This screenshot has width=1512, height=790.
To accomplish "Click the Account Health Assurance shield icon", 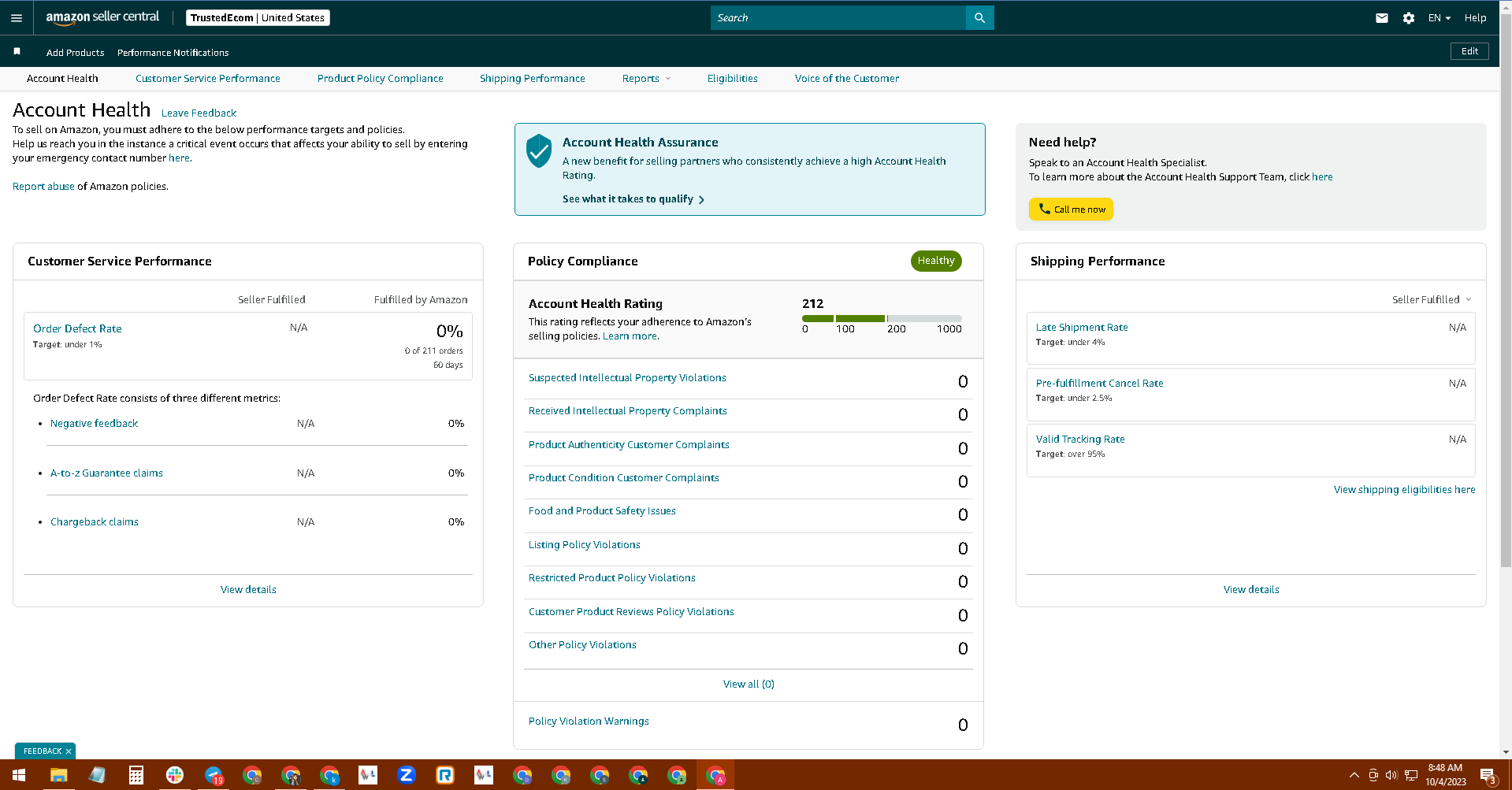I will pyautogui.click(x=539, y=150).
